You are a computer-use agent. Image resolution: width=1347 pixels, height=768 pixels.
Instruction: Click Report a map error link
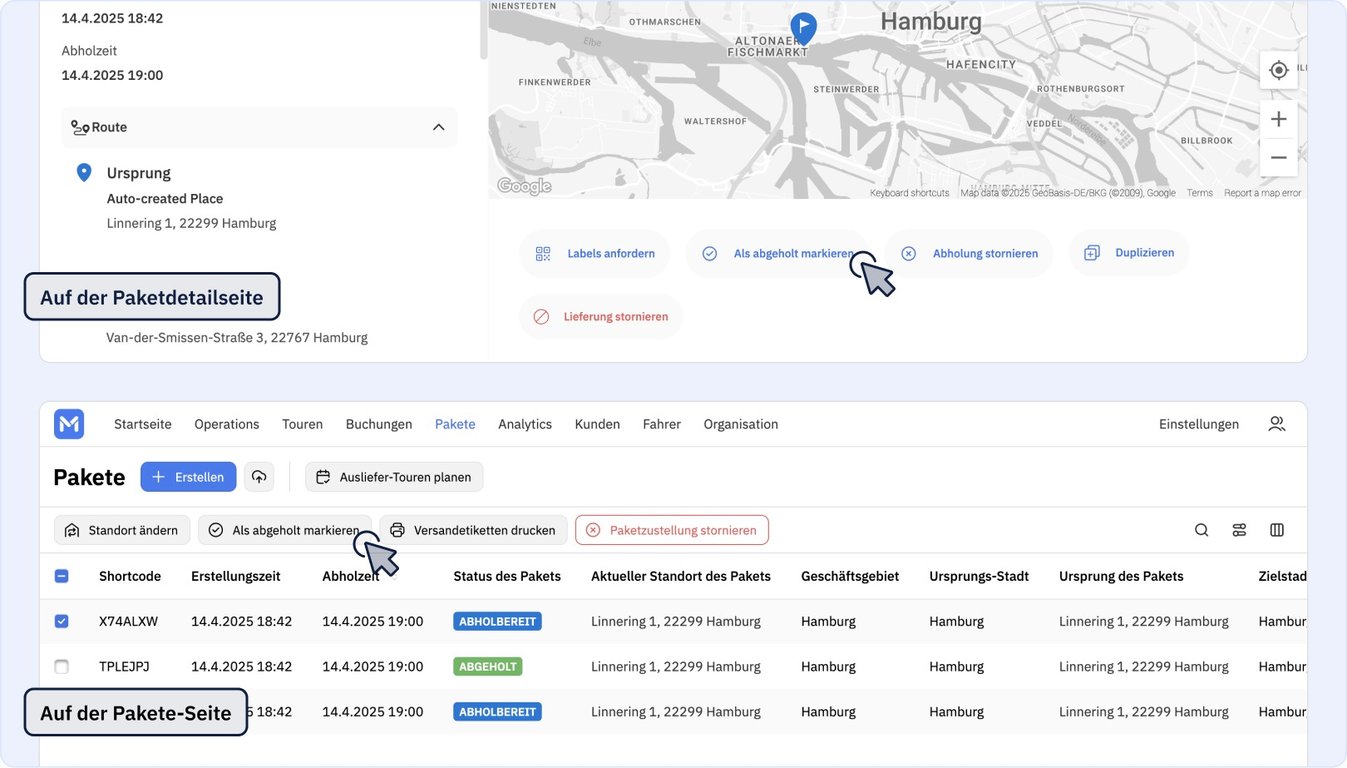(x=1263, y=193)
